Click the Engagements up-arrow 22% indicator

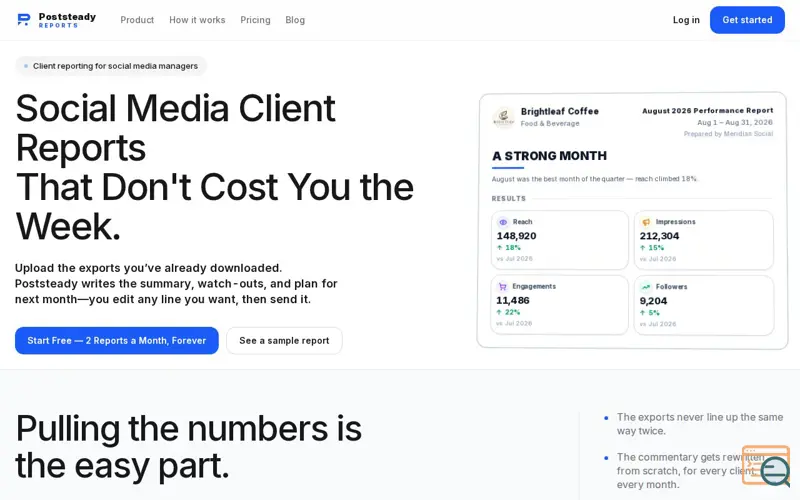click(508, 312)
